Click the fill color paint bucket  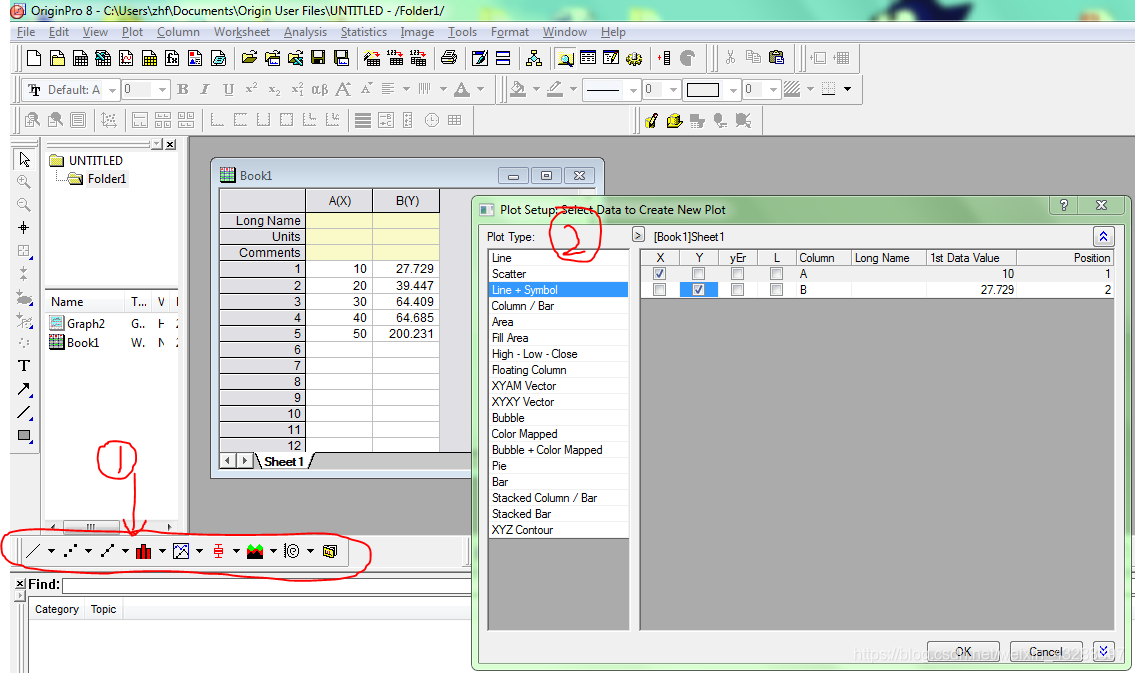[x=518, y=89]
